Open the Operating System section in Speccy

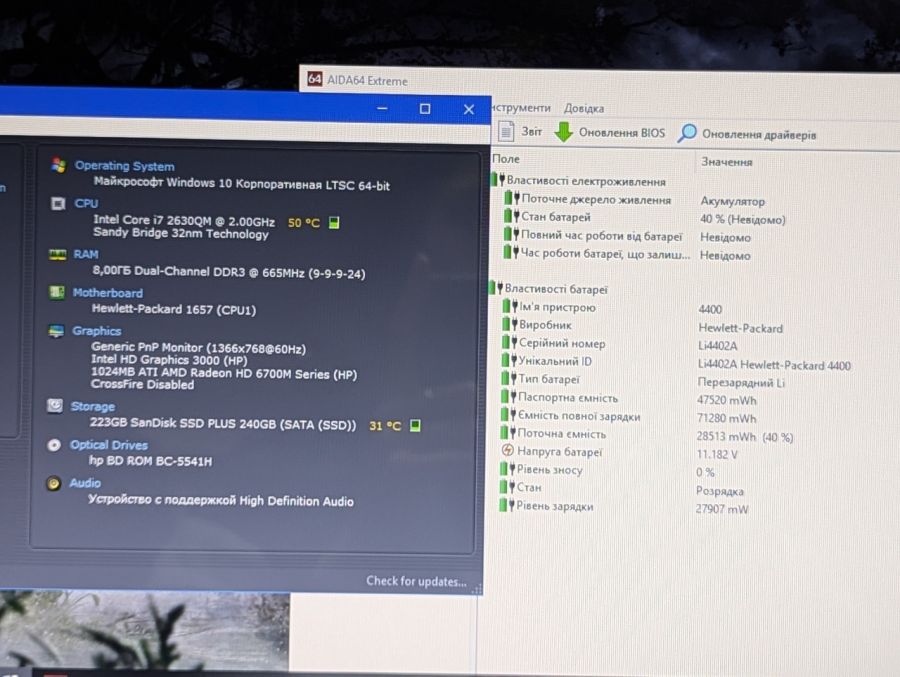[125, 166]
